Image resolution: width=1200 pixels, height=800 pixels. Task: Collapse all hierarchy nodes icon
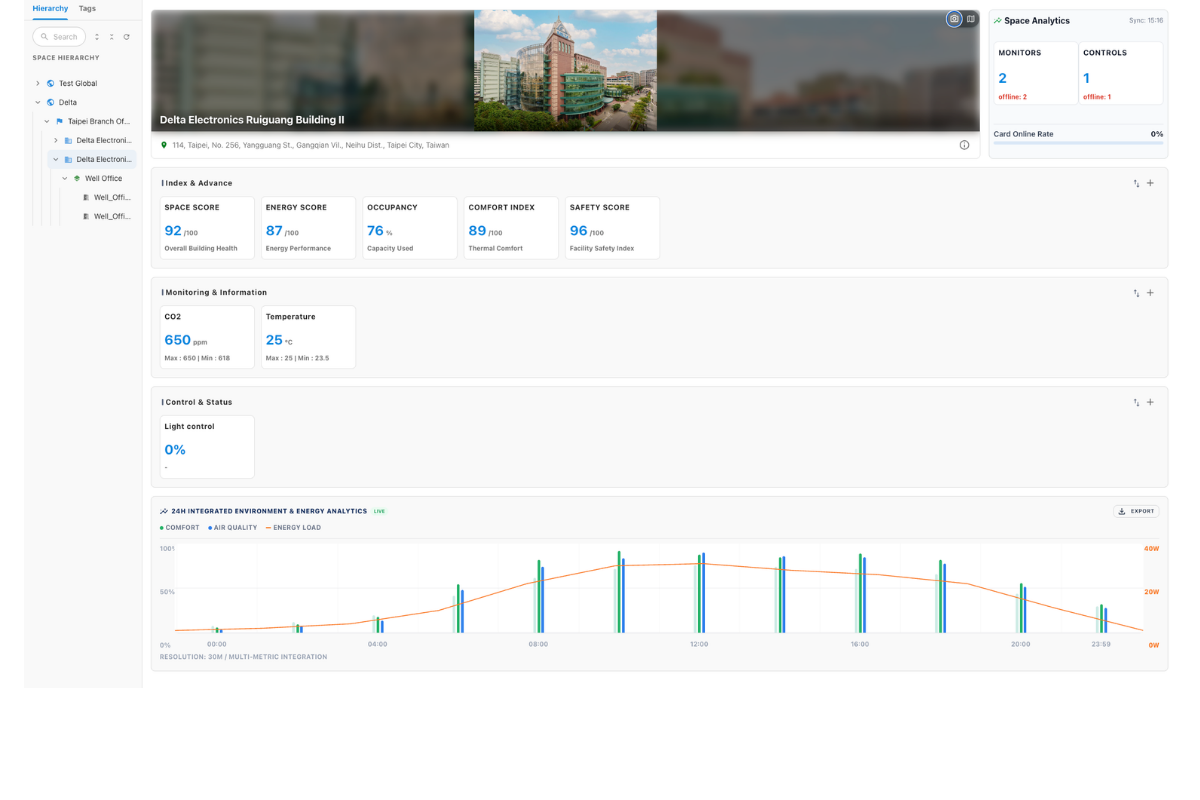coord(112,37)
